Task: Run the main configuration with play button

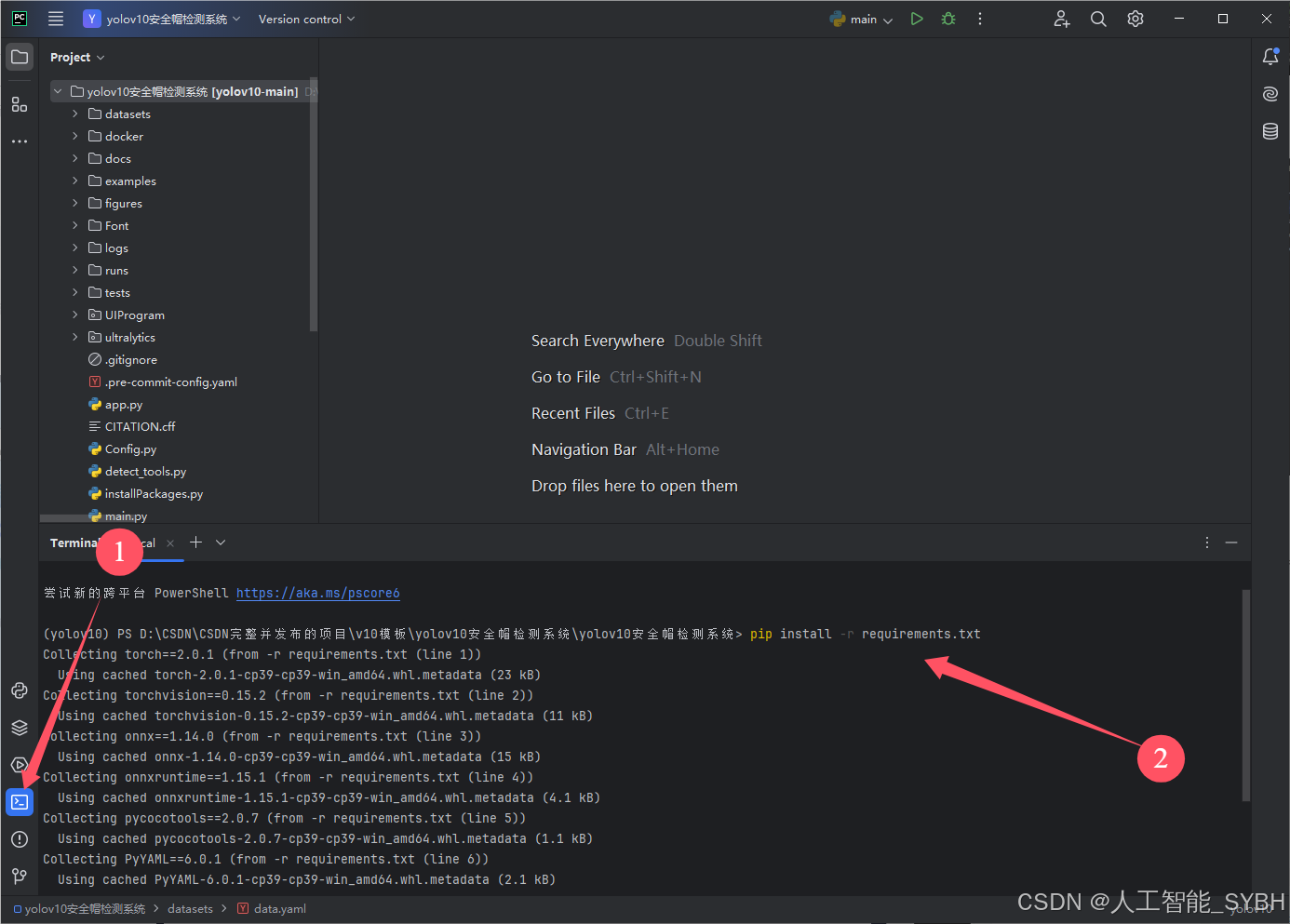Action: [x=917, y=19]
